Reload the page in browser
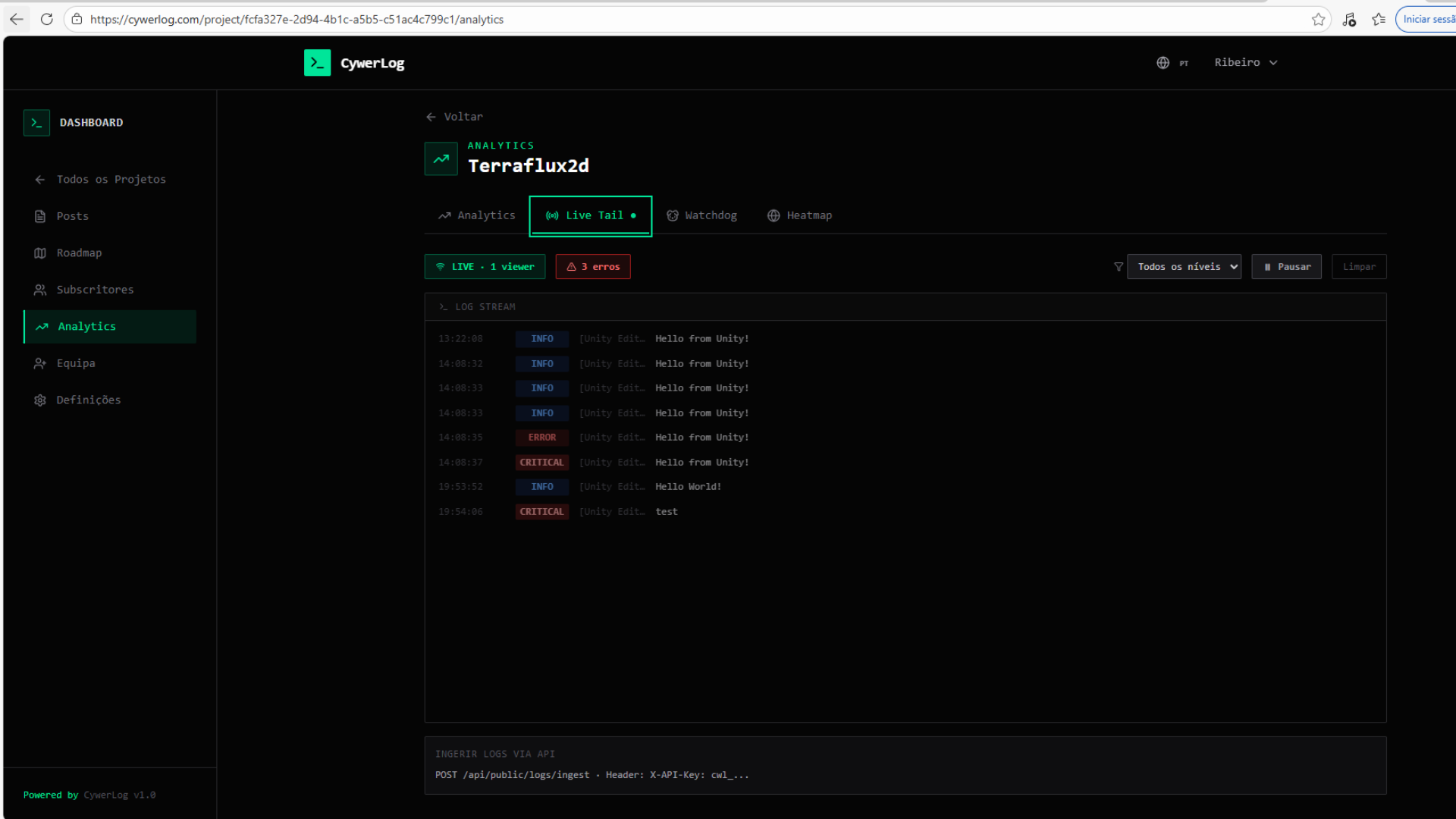Viewport: 1456px width, 819px height. click(47, 20)
